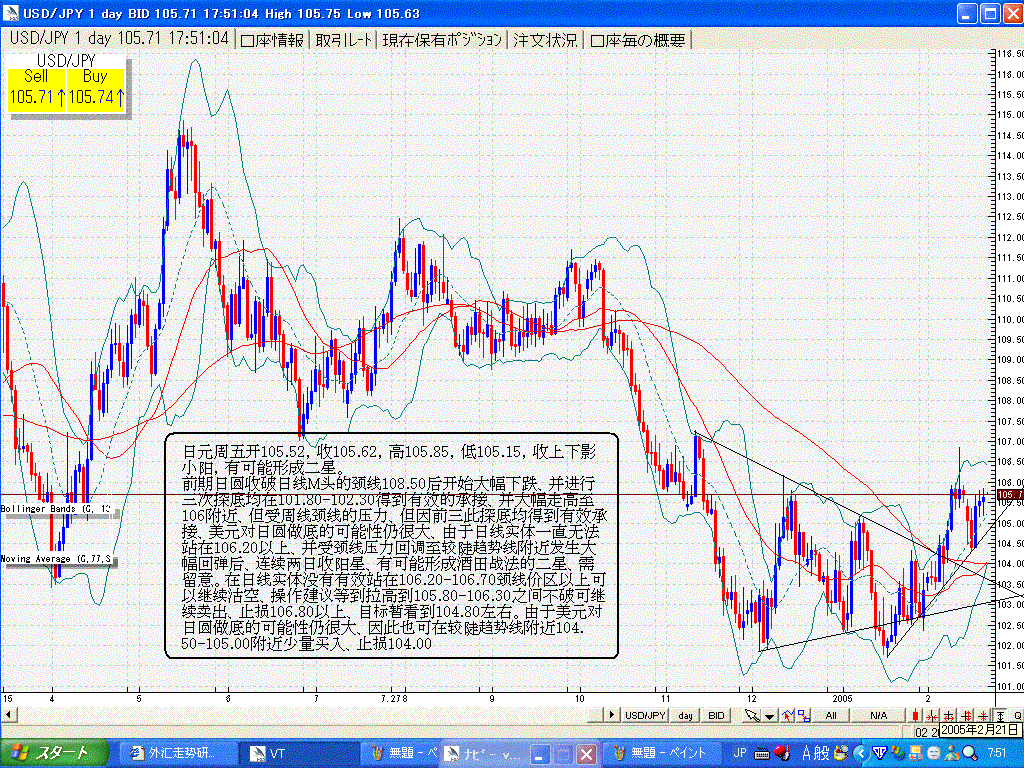Click the Q zoom icon at toolbar end

point(1017,715)
